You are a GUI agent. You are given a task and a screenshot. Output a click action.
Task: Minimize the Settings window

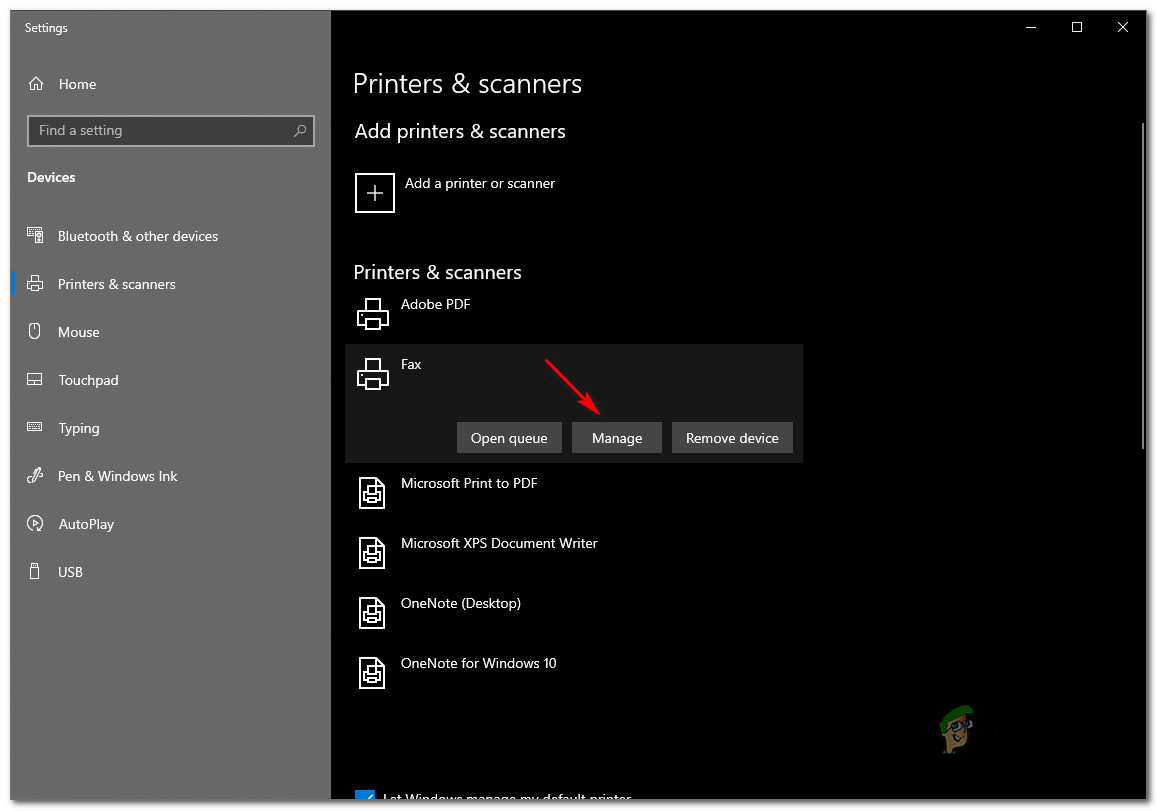(1031, 27)
